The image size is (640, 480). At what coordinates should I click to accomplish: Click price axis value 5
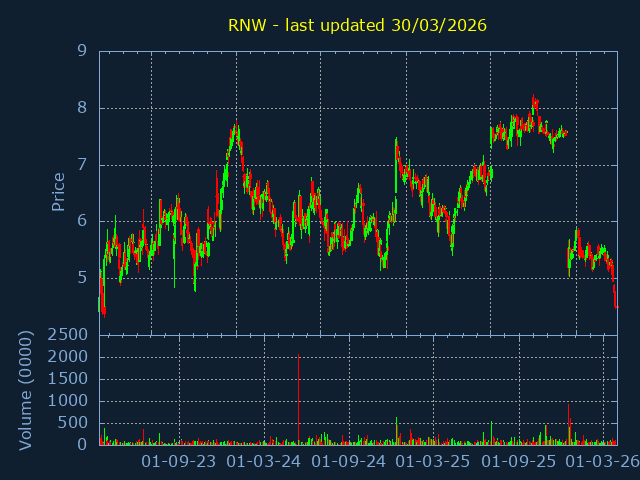tap(82, 278)
